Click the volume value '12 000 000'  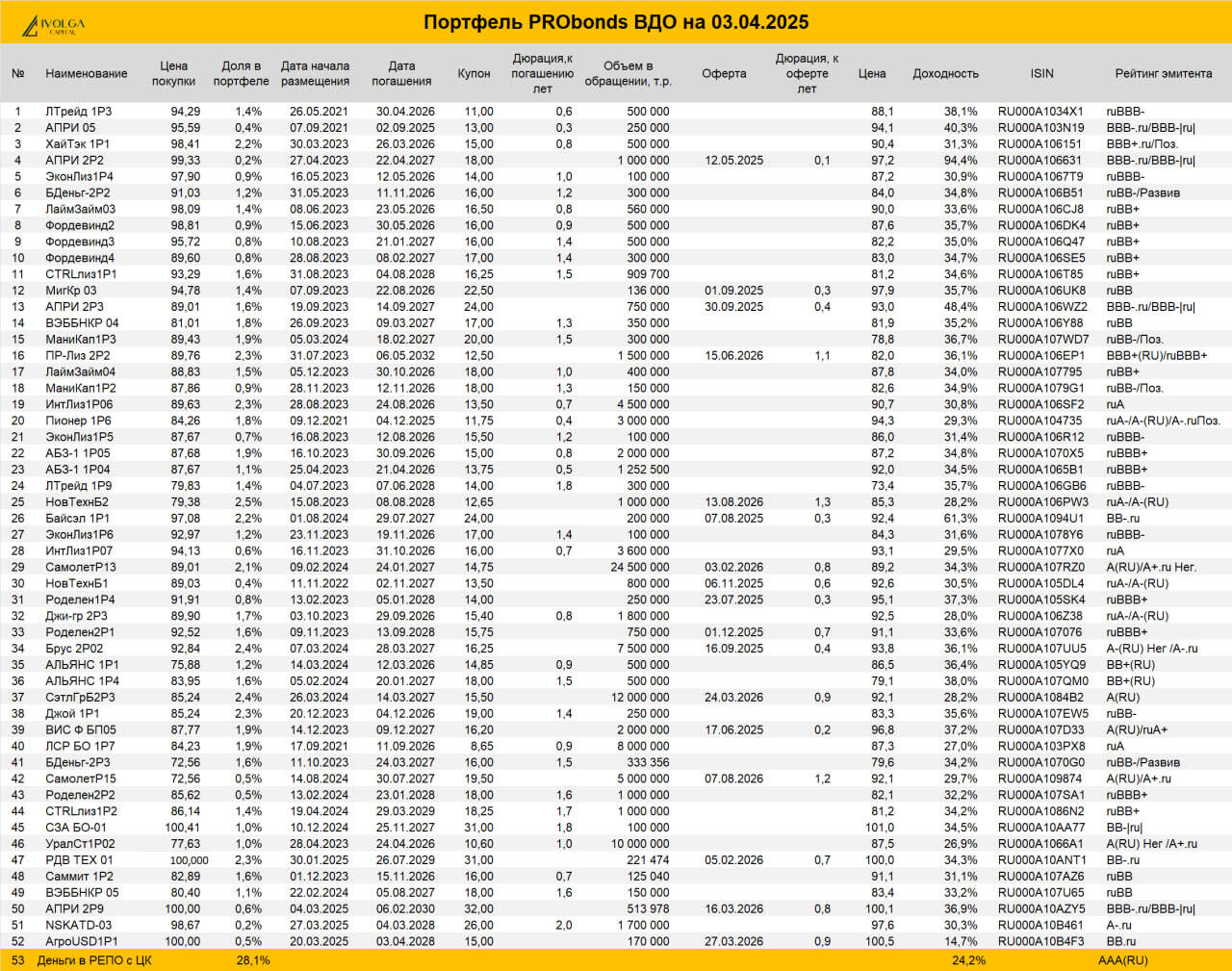[640, 698]
